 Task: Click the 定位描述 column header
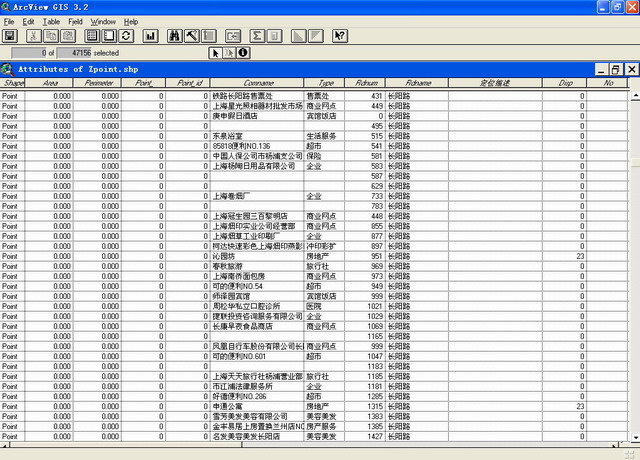pyautogui.click(x=495, y=83)
